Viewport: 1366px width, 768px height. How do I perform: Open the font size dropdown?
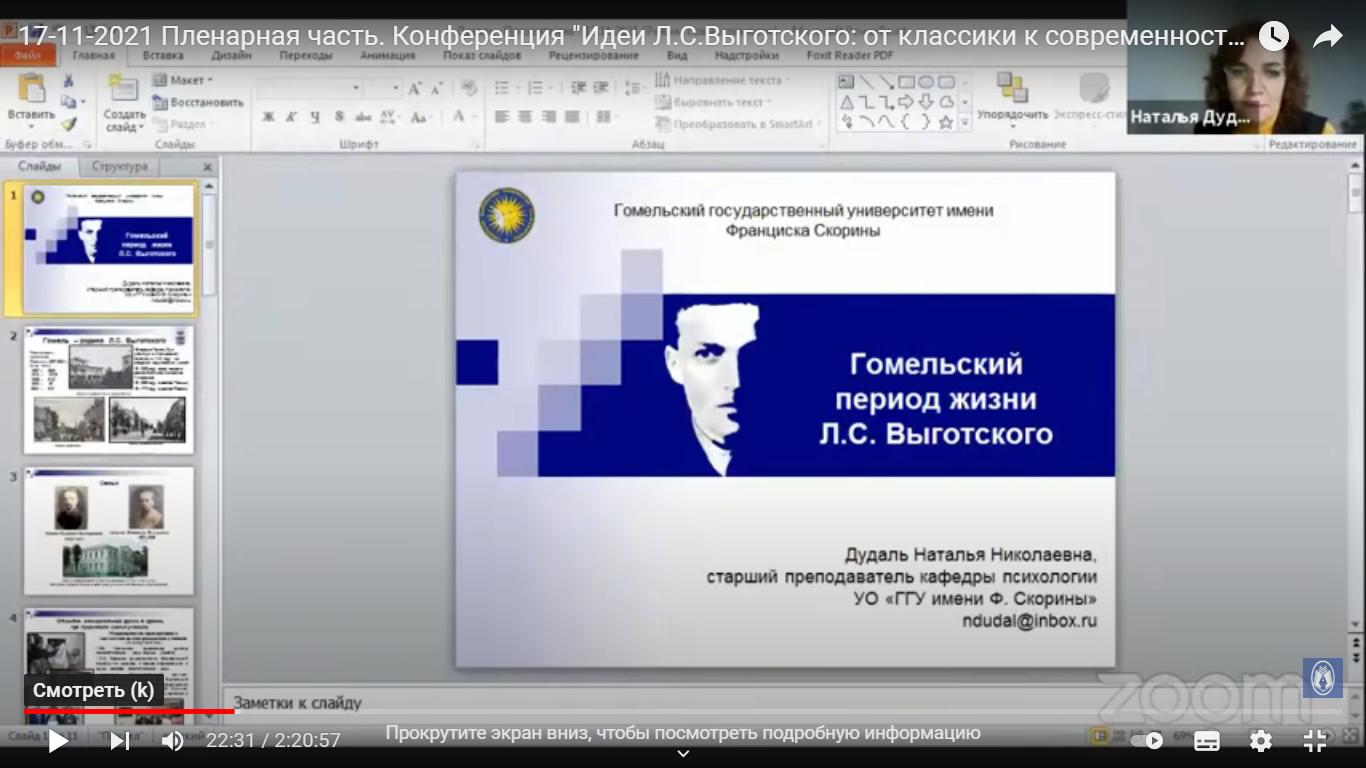384,89
